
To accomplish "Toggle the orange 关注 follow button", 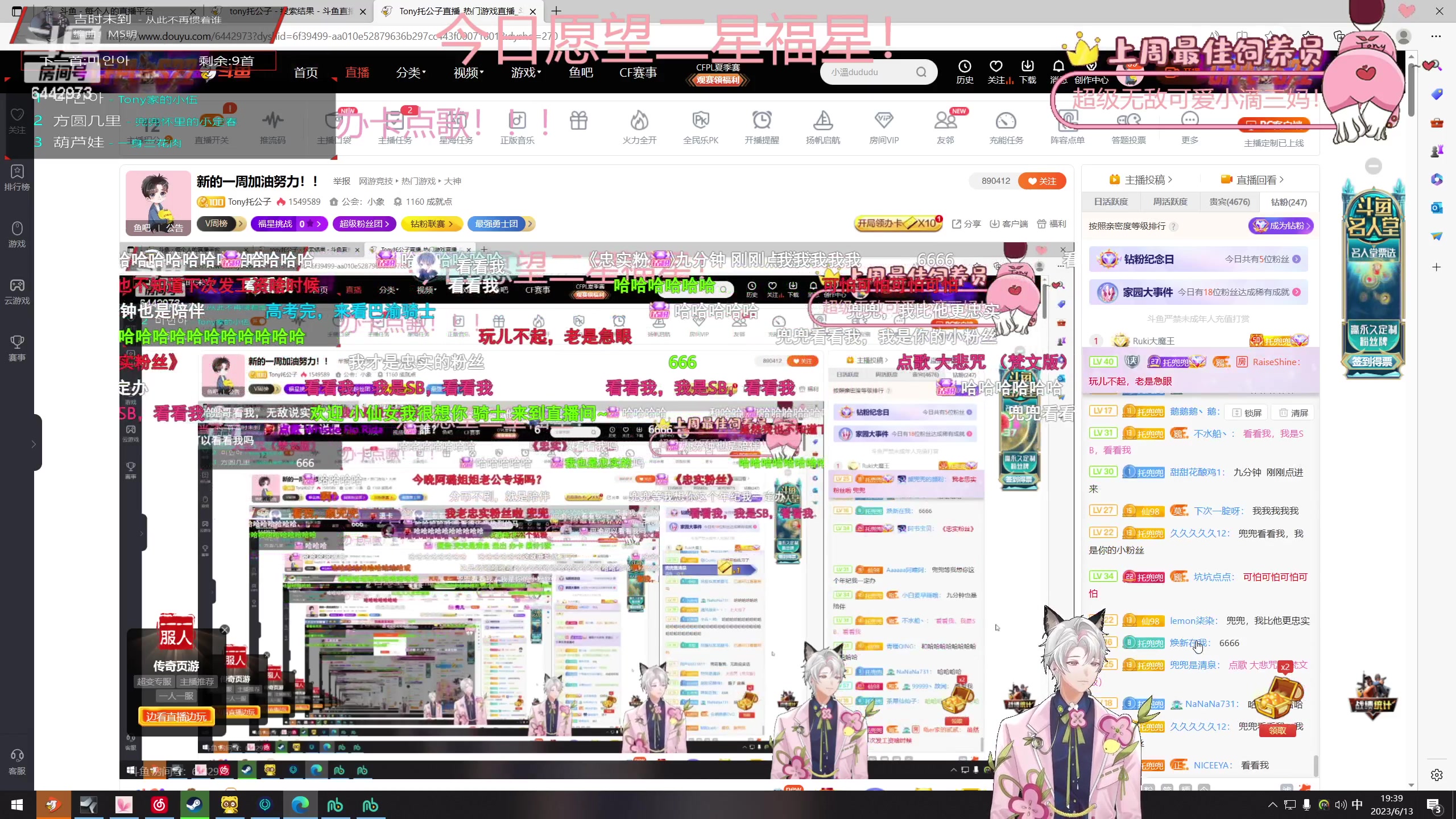I will (1042, 181).
